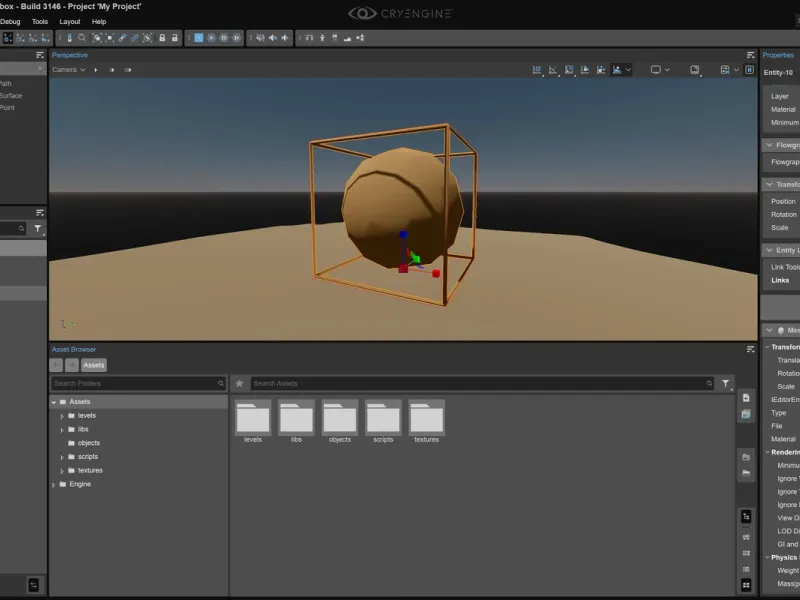Expand the scripts folder in tree
The image size is (800, 600).
62,458
